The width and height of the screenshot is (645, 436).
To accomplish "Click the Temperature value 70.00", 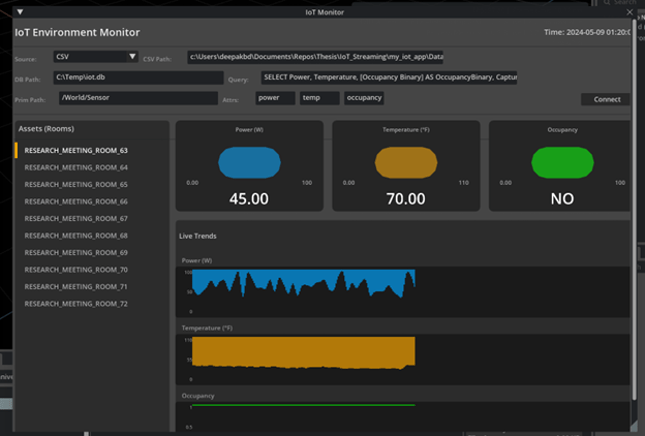I will point(406,199).
